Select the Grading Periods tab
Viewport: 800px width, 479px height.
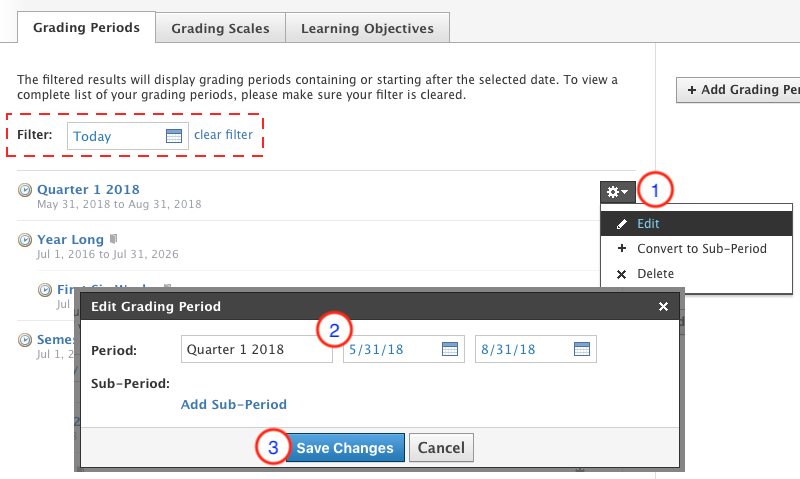87,27
